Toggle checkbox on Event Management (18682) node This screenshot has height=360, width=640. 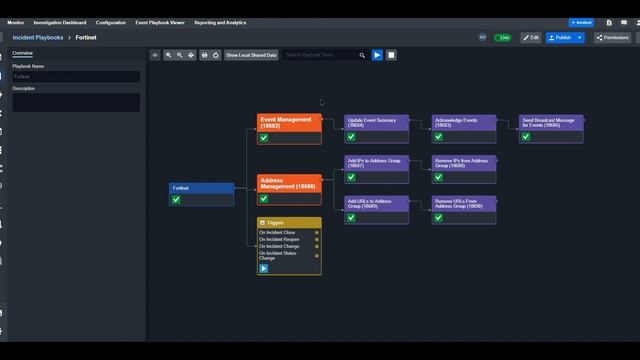(264, 138)
